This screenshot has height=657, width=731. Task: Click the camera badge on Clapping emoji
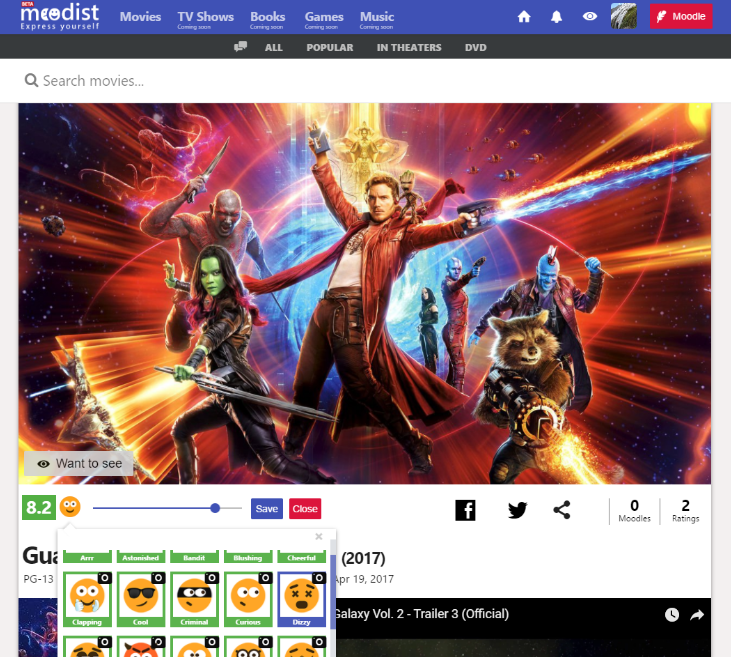point(105,578)
